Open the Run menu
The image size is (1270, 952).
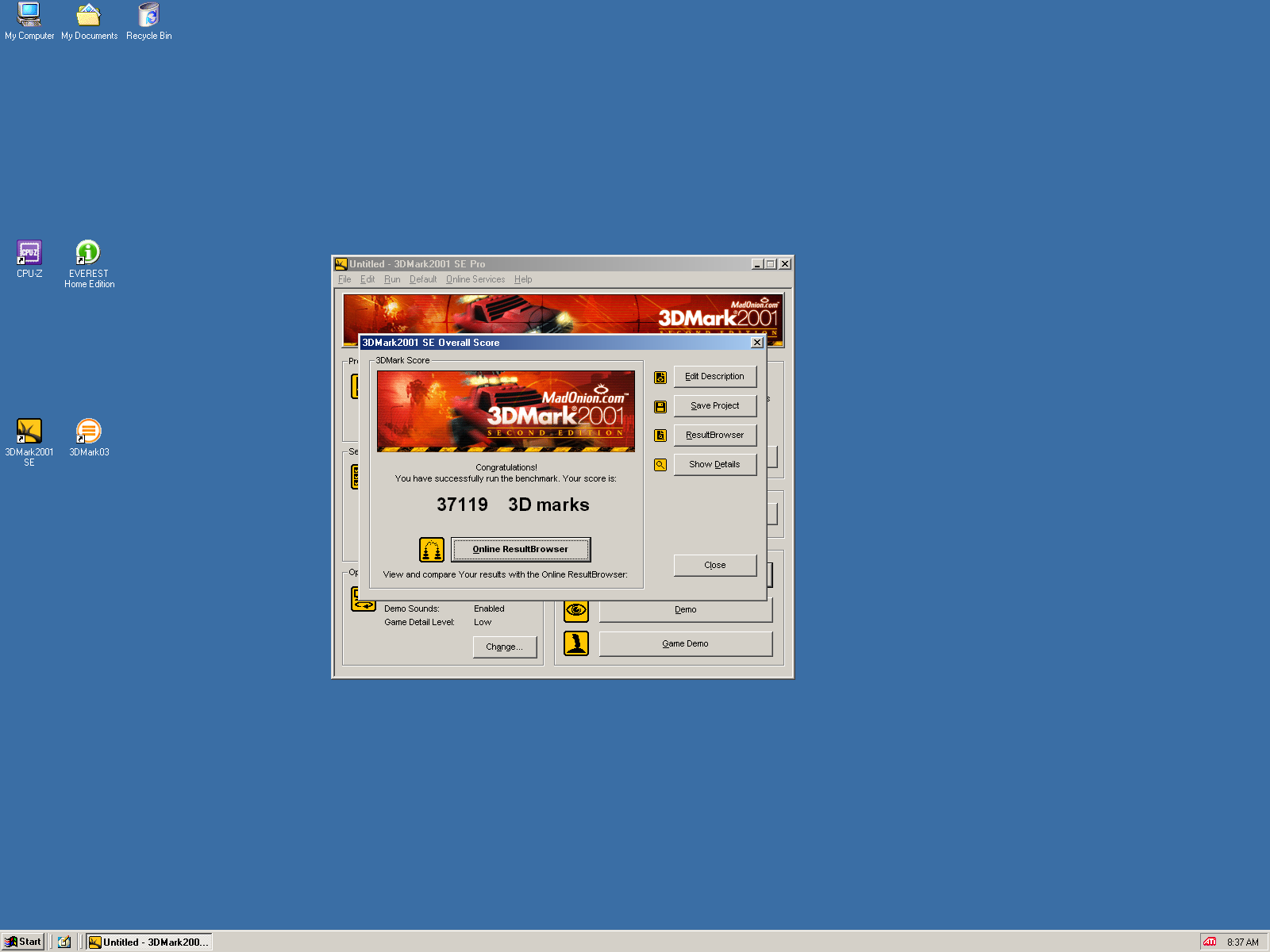[392, 279]
